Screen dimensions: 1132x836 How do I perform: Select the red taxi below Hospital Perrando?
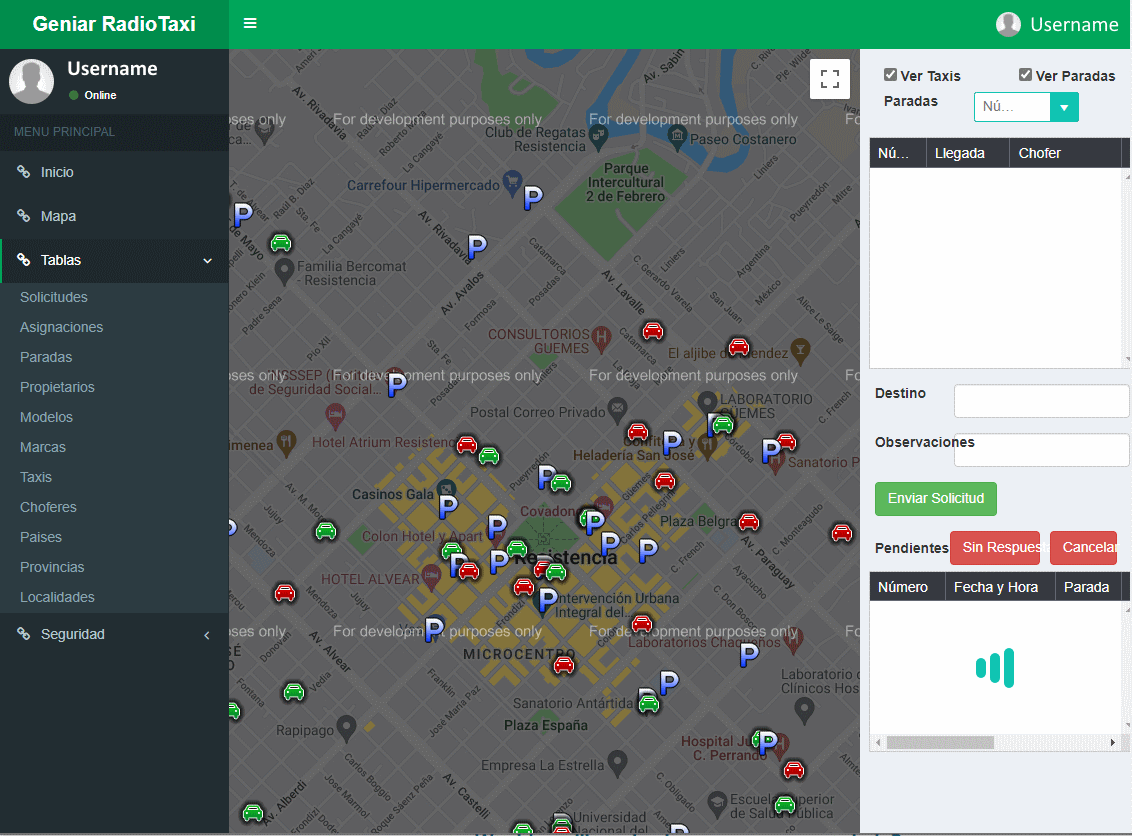point(793,770)
